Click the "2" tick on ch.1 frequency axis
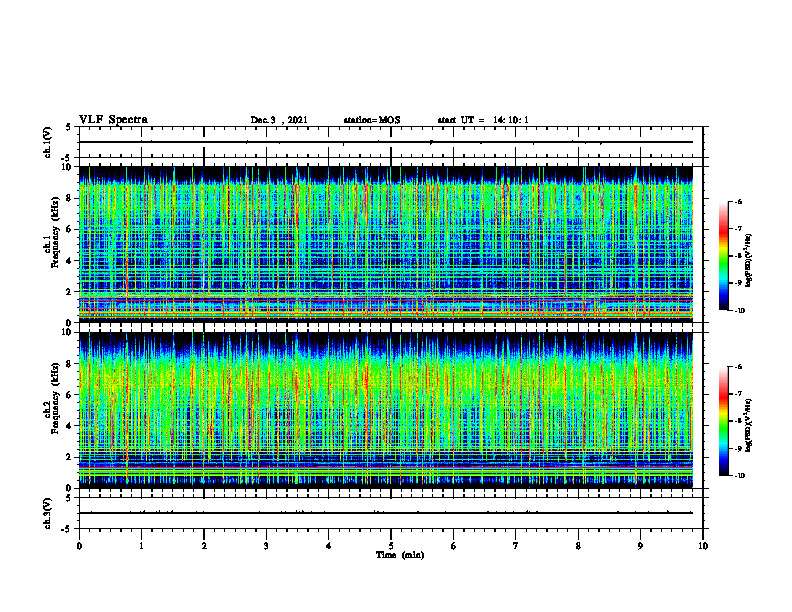This screenshot has height=612, width=792. [x=69, y=291]
